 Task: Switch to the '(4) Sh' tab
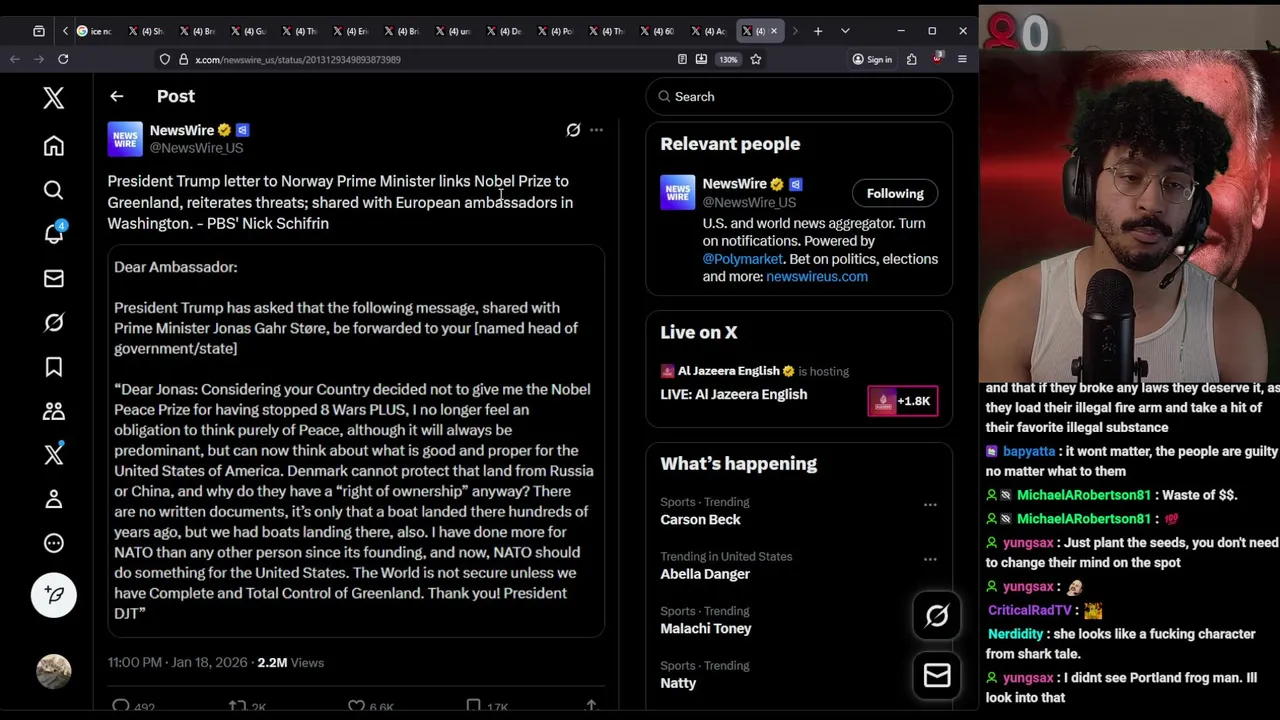(147, 31)
